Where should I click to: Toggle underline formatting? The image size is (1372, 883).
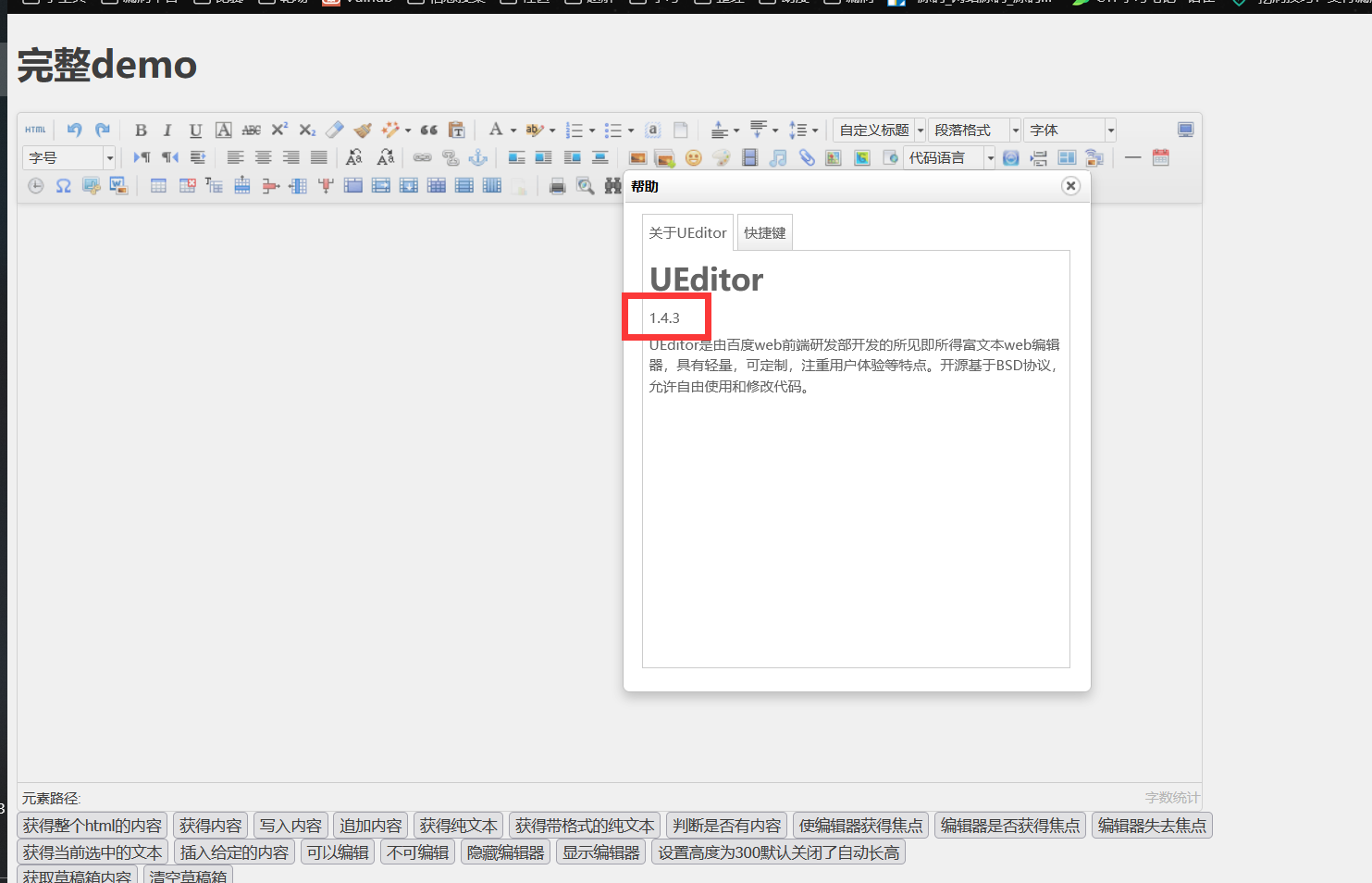pos(195,130)
